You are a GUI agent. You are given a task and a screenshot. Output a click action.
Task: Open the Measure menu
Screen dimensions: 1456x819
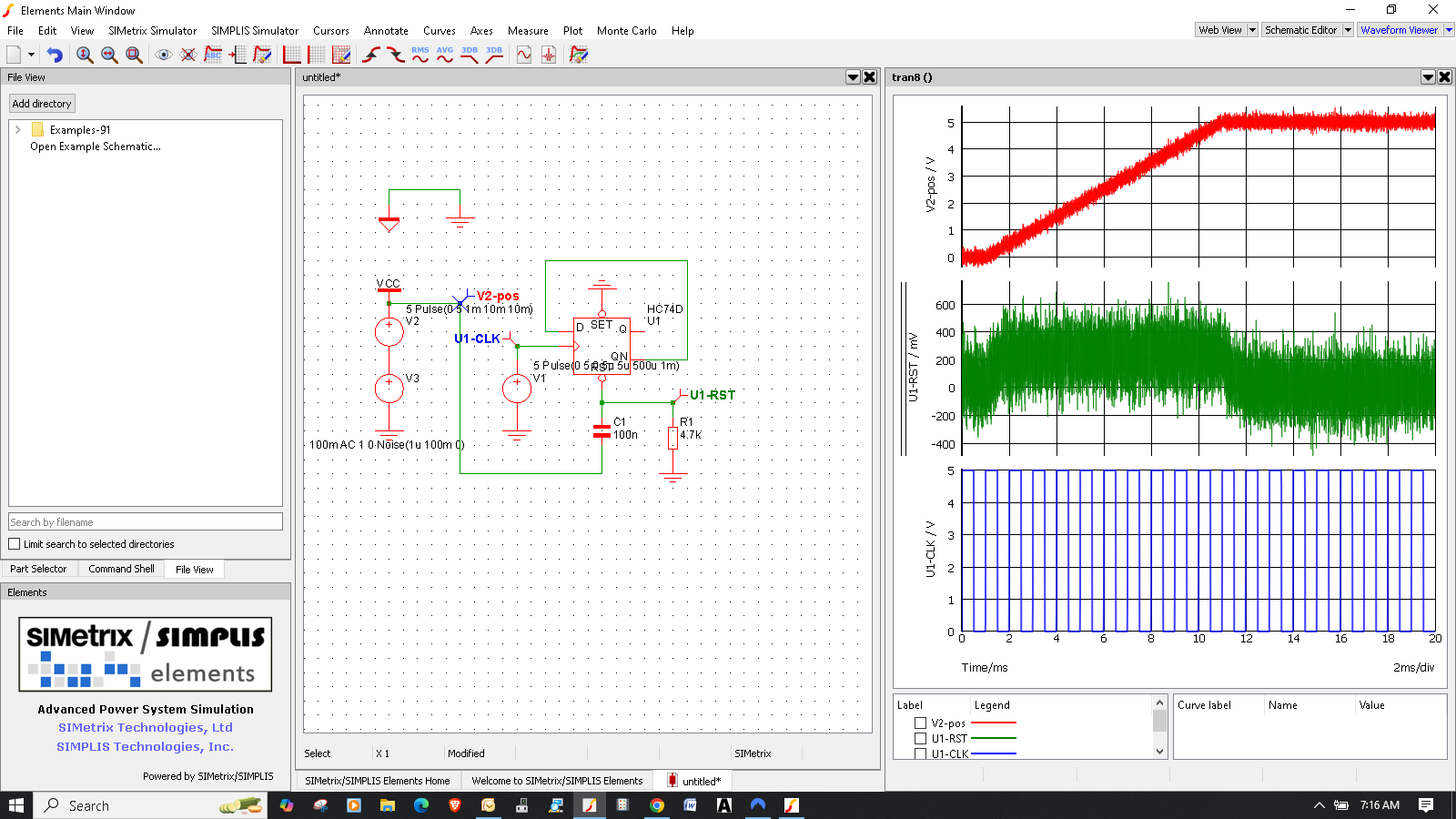(528, 31)
